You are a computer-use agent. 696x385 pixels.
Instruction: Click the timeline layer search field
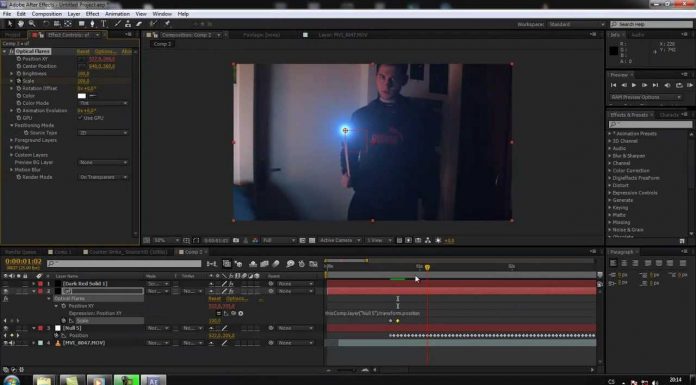point(124,264)
